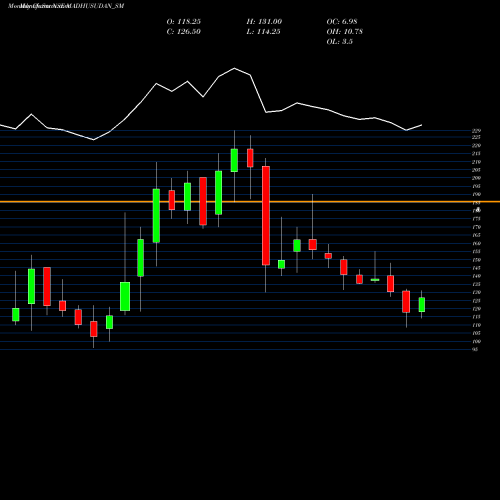
Task: Click the orange horizontal price level line
Action: (250, 202)
